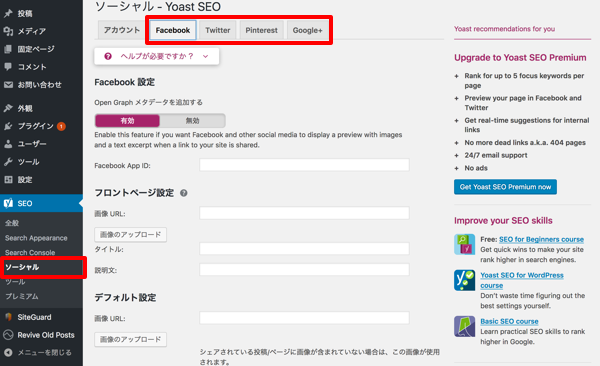
Task: Disable Open Graph with 無効 toggle
Action: click(192, 121)
